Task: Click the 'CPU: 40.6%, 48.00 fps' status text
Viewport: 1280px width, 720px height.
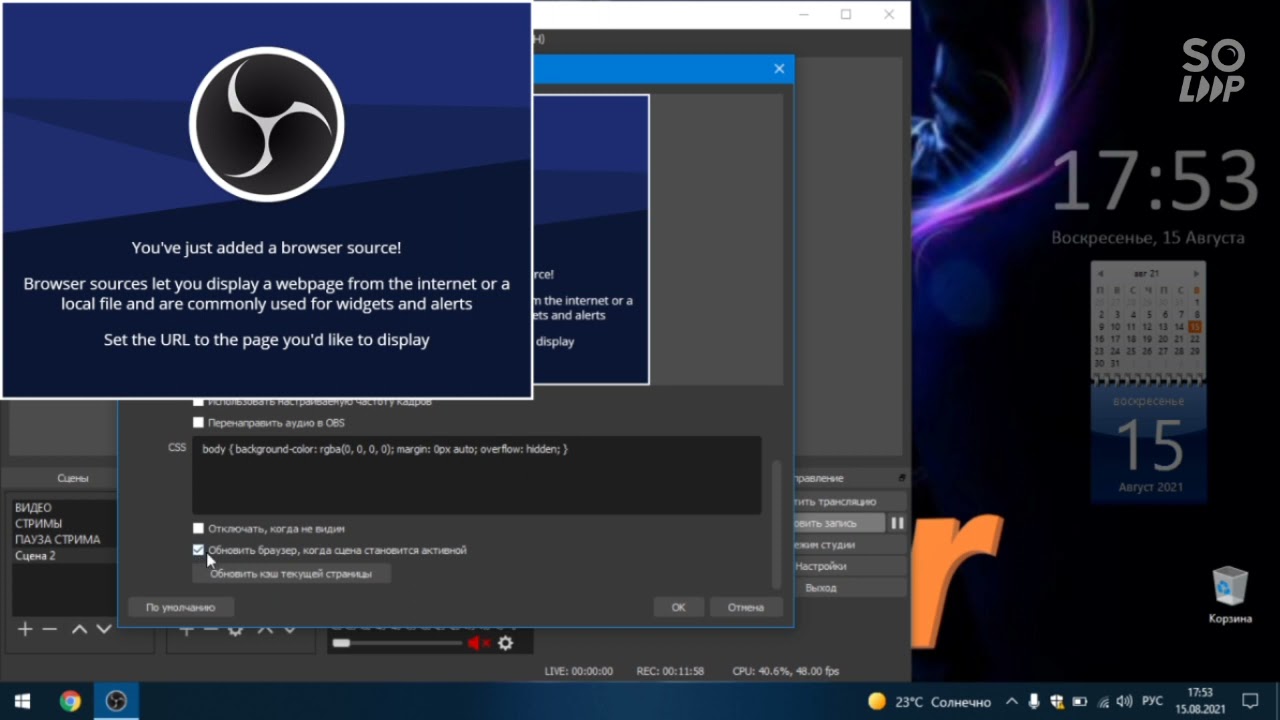Action: pyautogui.click(x=785, y=671)
